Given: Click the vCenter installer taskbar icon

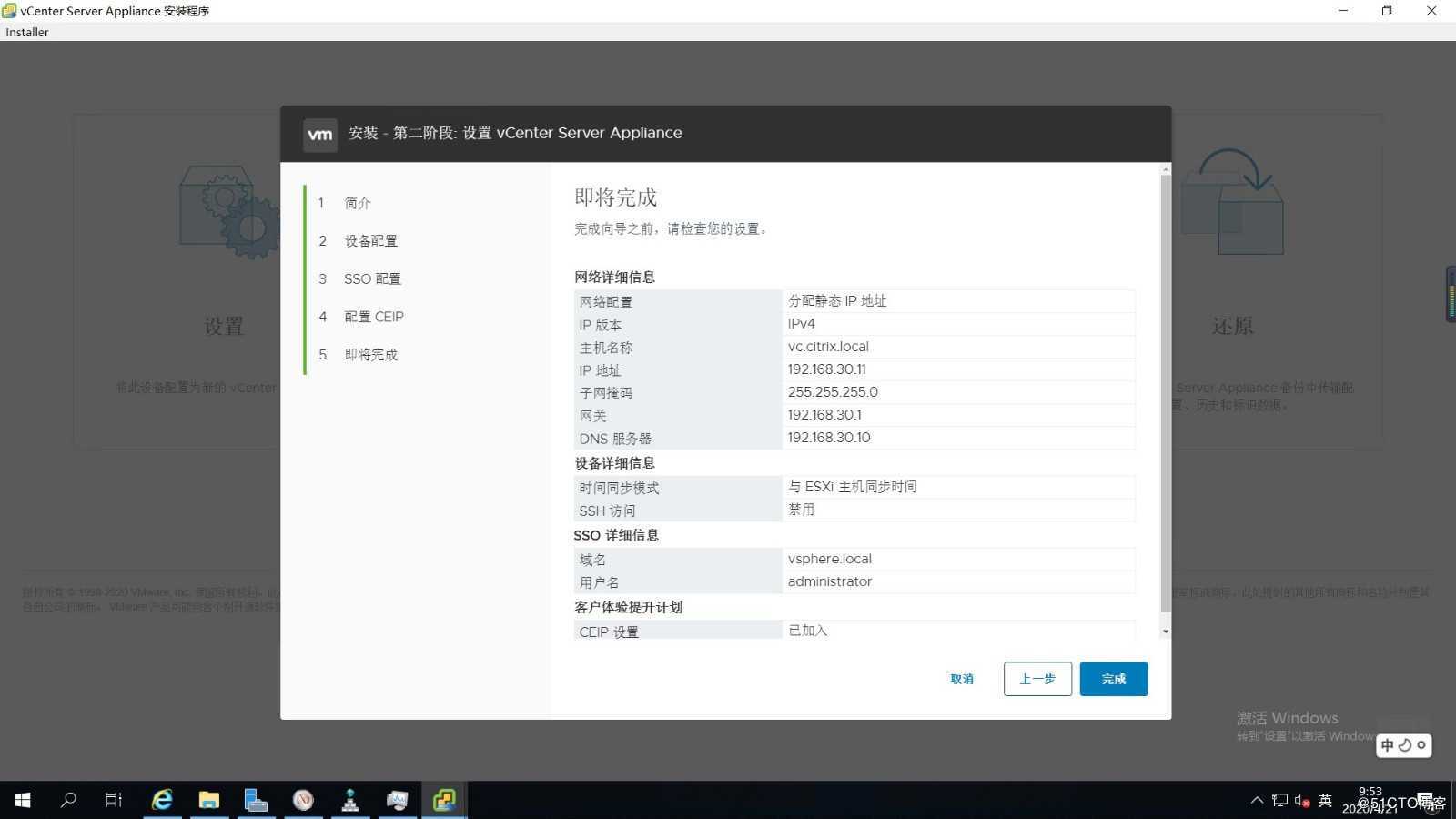Looking at the screenshot, I should point(444,800).
